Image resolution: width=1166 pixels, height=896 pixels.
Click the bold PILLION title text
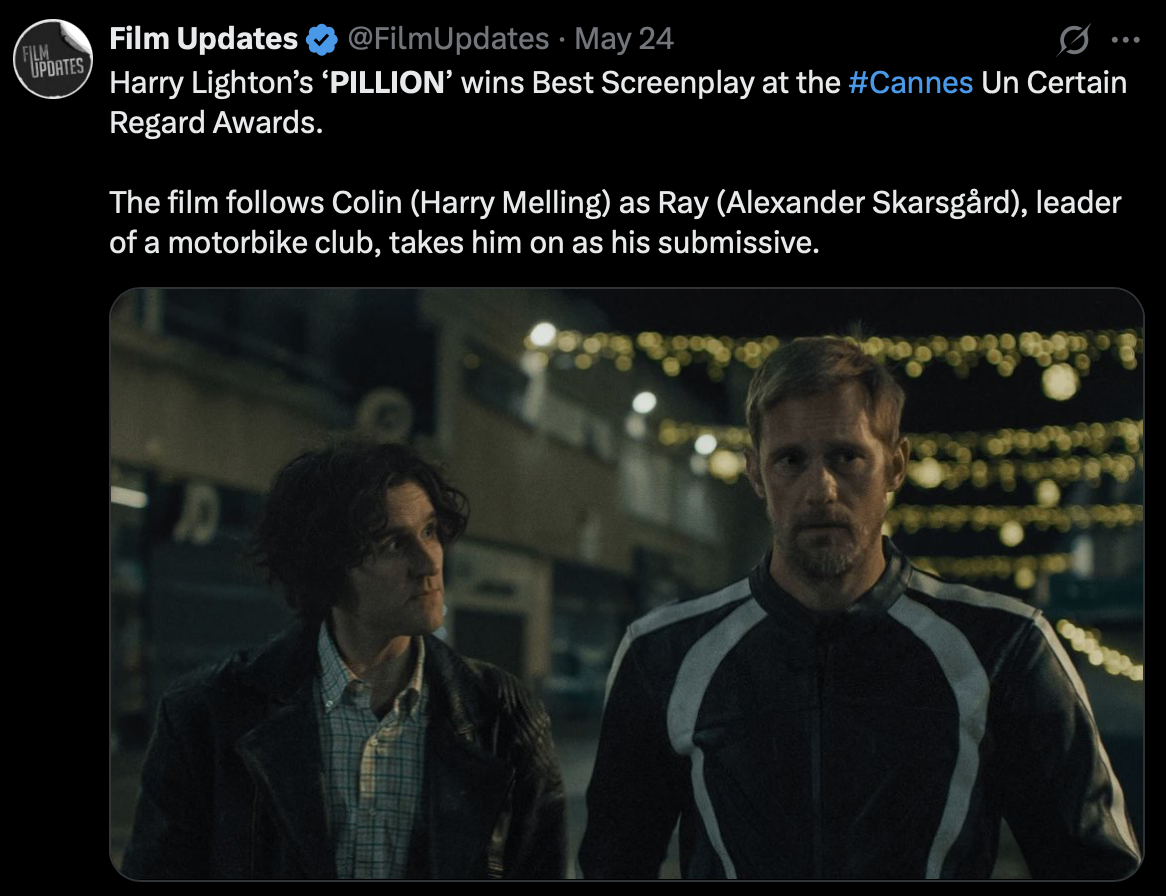coord(387,83)
